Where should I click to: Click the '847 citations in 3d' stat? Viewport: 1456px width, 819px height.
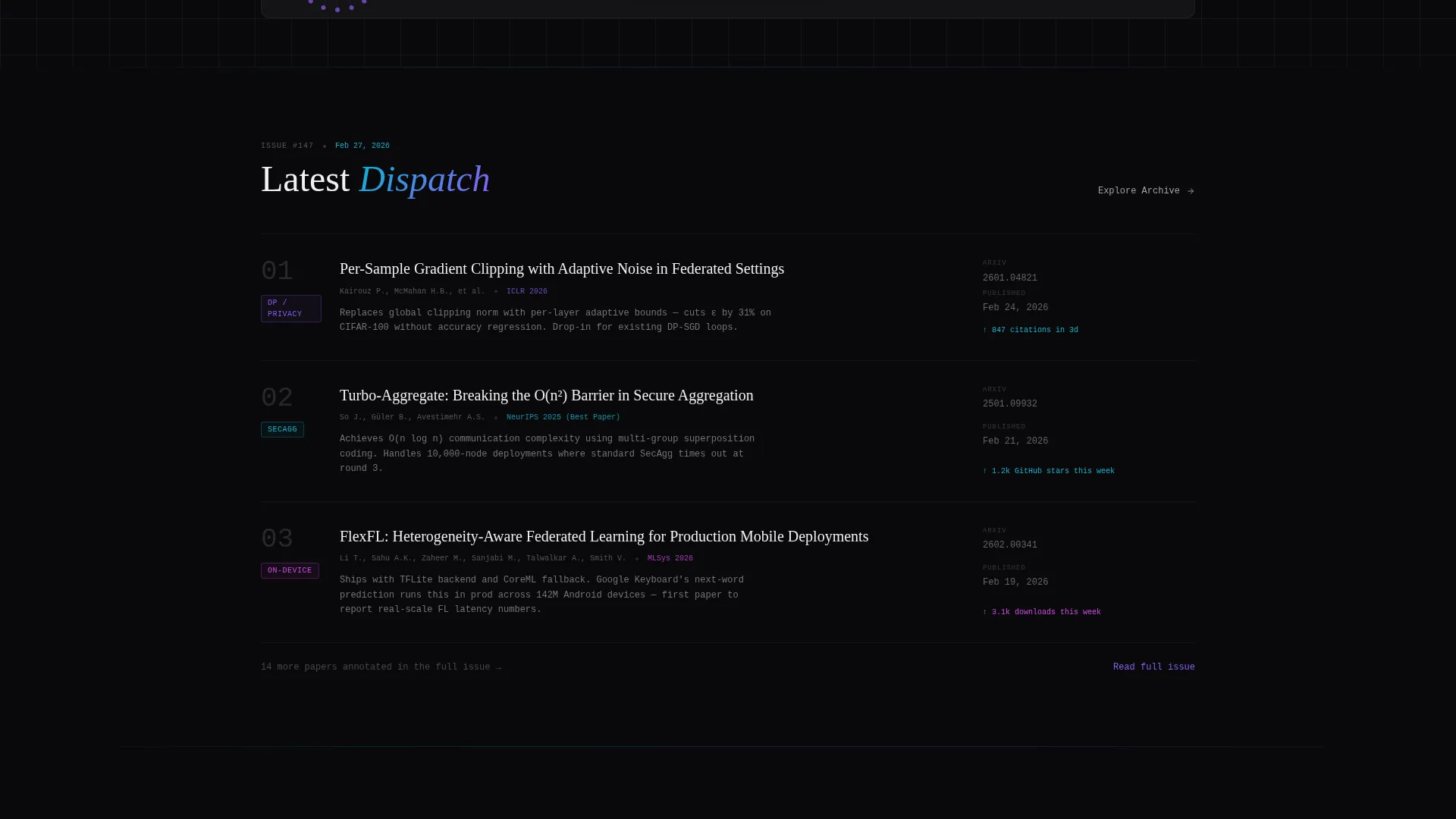point(1031,330)
